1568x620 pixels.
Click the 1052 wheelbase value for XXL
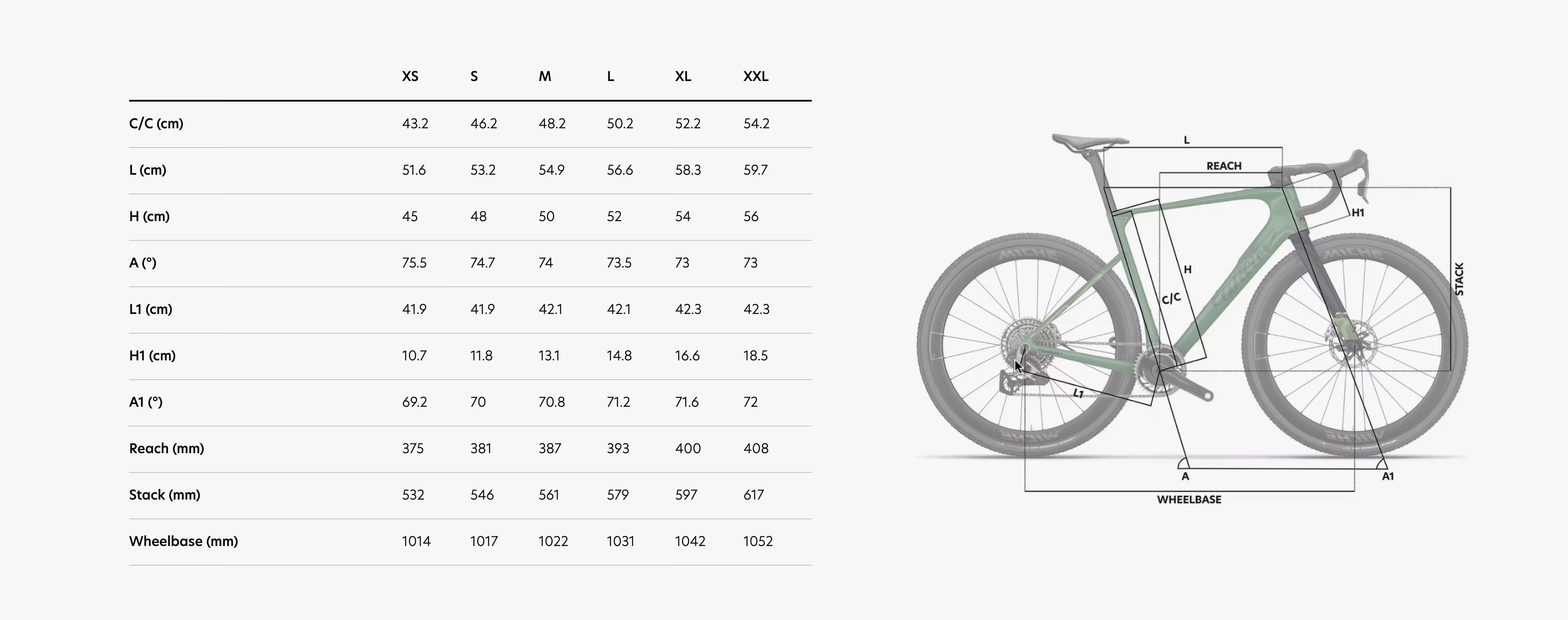tap(758, 542)
